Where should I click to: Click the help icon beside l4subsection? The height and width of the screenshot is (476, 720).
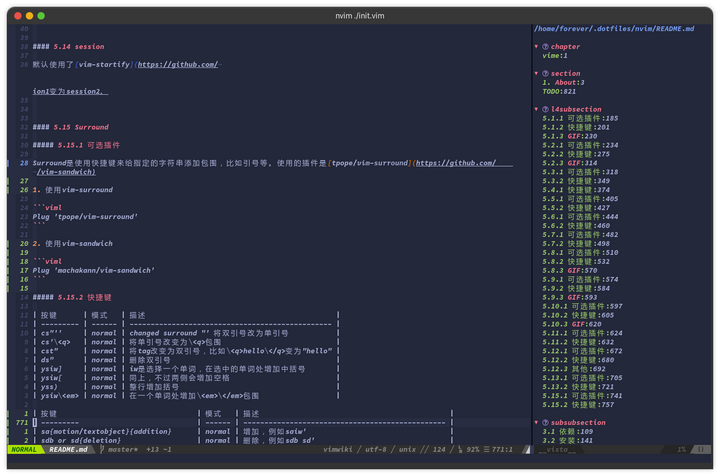(x=545, y=109)
